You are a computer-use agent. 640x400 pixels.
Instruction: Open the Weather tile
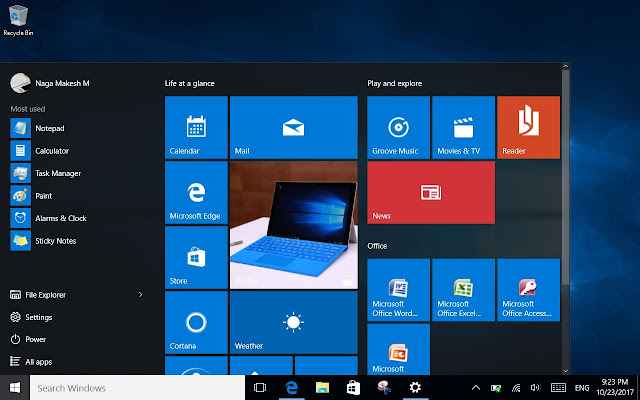[294, 322]
